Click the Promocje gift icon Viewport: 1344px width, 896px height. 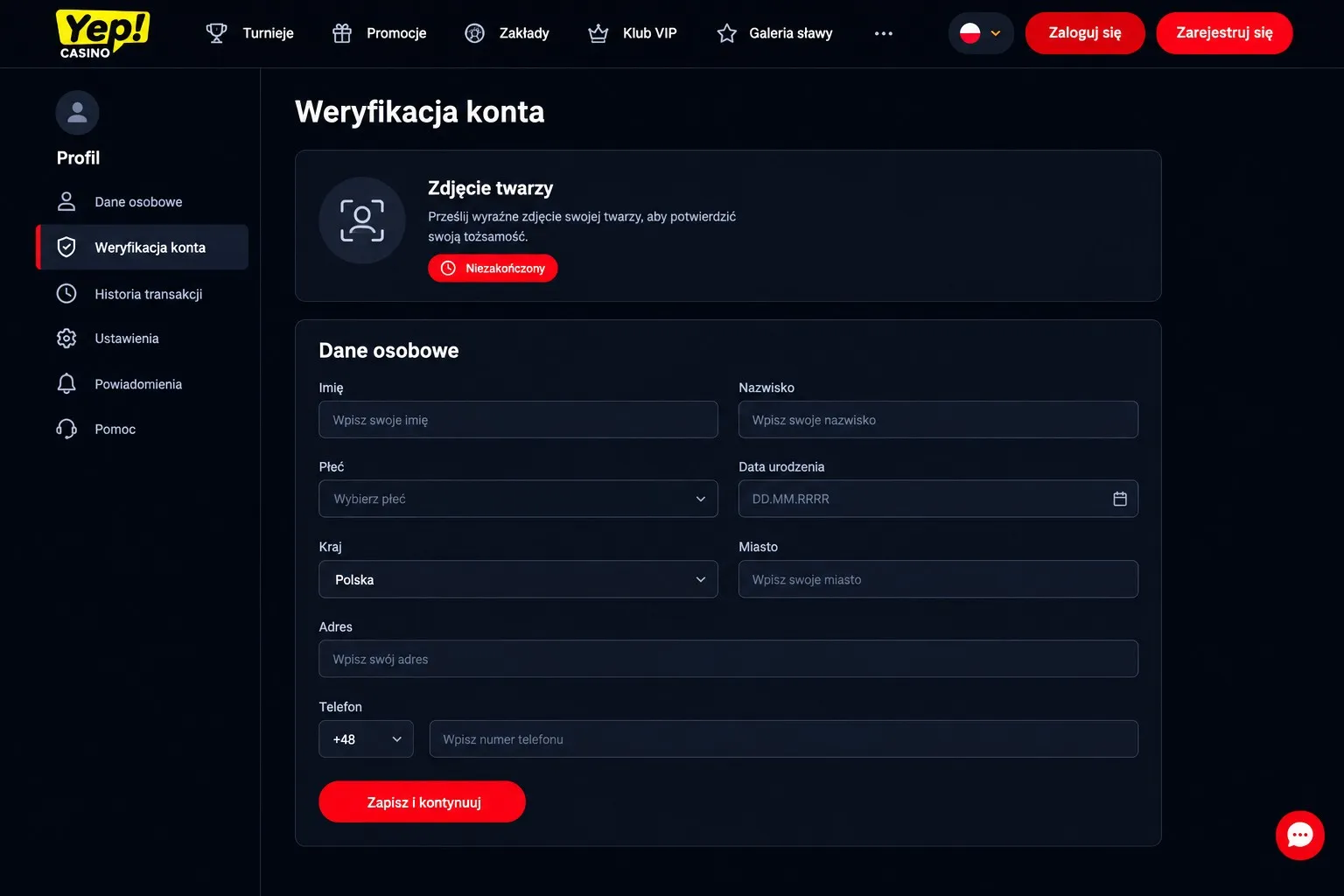pyautogui.click(x=342, y=33)
